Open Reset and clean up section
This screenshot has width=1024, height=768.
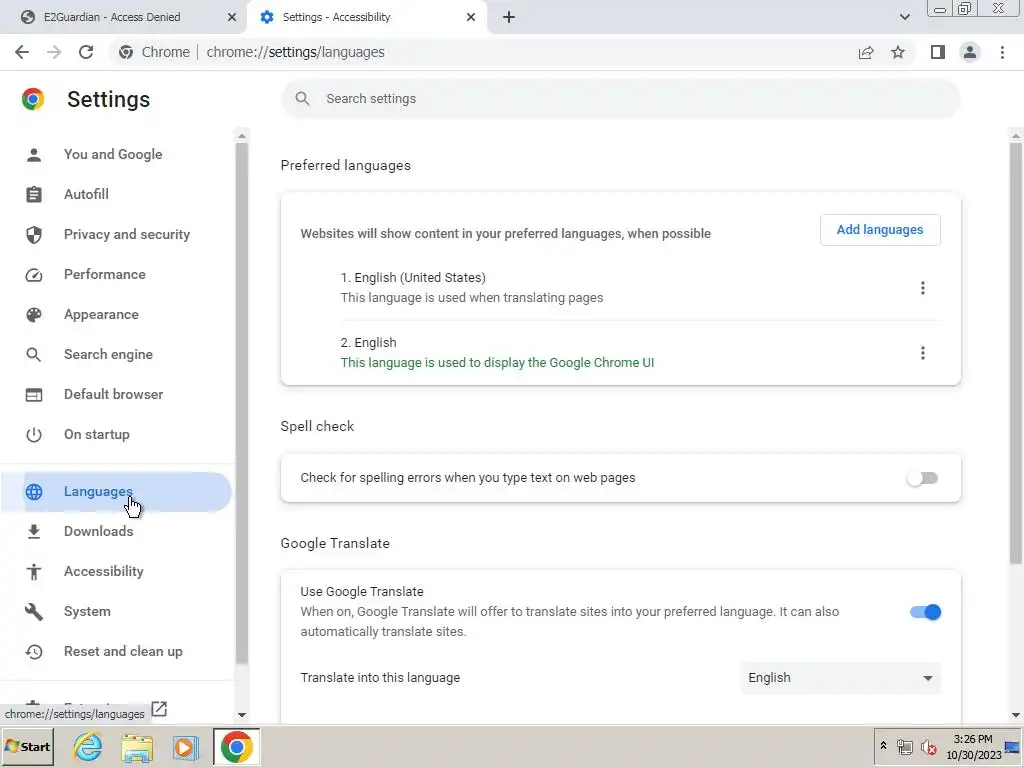pos(123,652)
